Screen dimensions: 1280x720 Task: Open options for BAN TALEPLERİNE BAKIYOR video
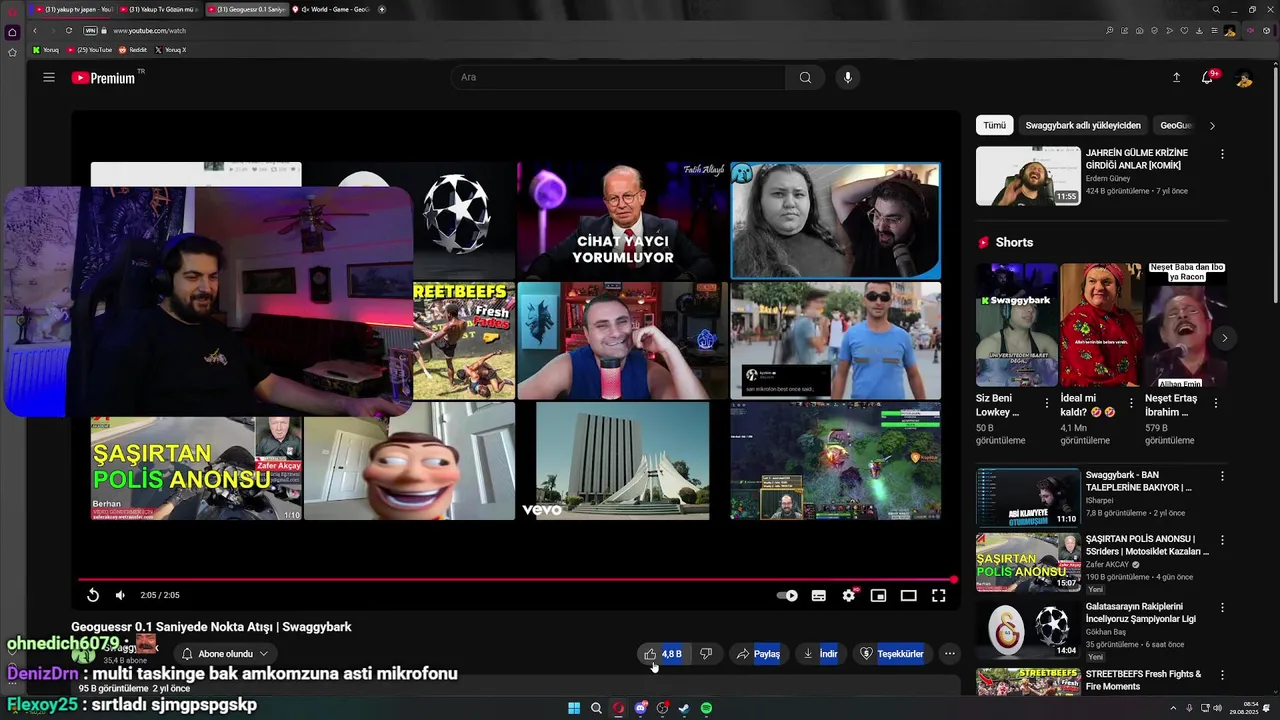(1222, 476)
